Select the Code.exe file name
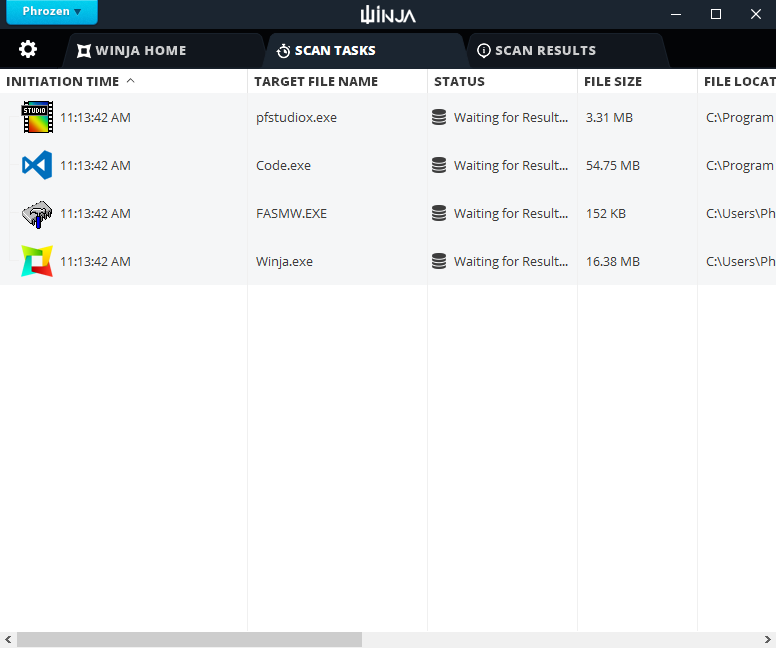This screenshot has width=776, height=648. coord(284,165)
